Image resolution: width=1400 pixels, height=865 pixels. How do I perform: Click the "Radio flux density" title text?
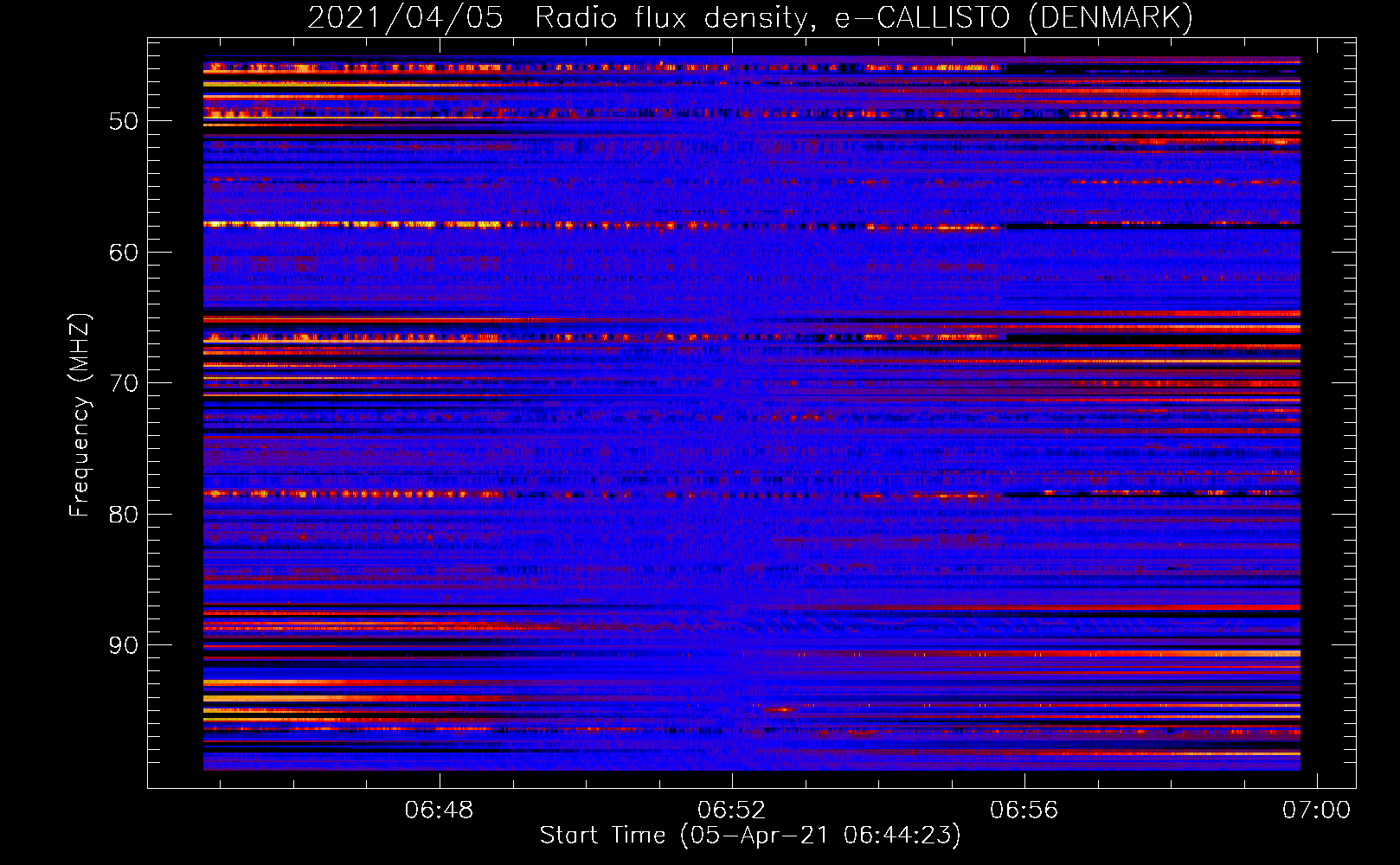pyautogui.click(x=677, y=18)
